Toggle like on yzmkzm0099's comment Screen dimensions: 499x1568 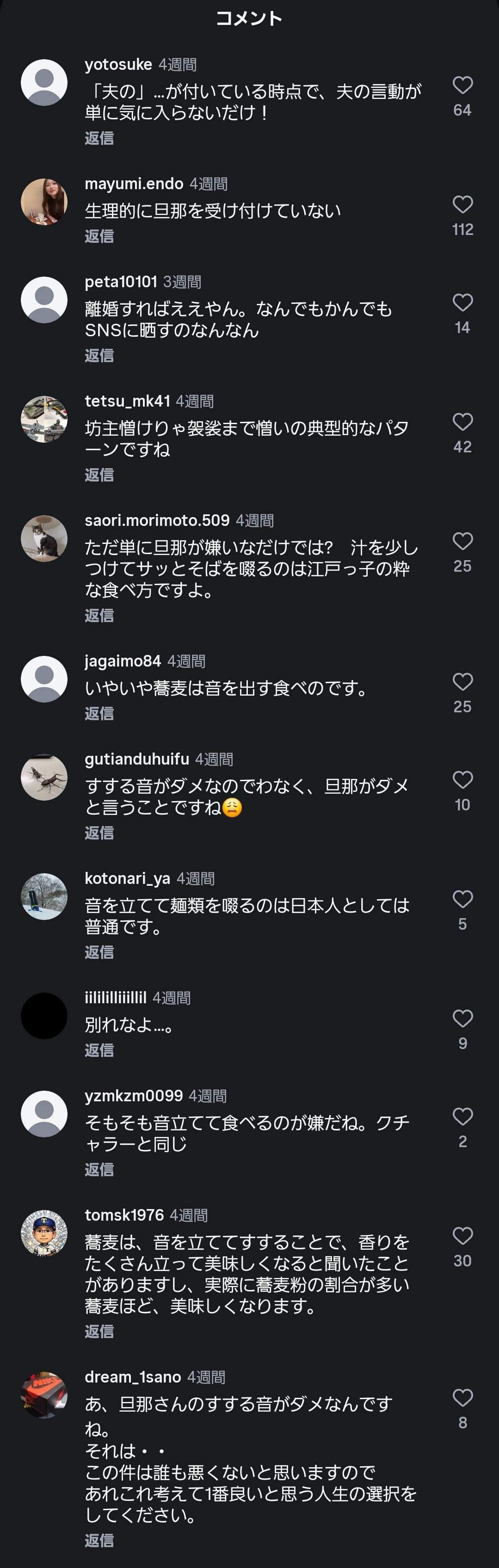[462, 1117]
